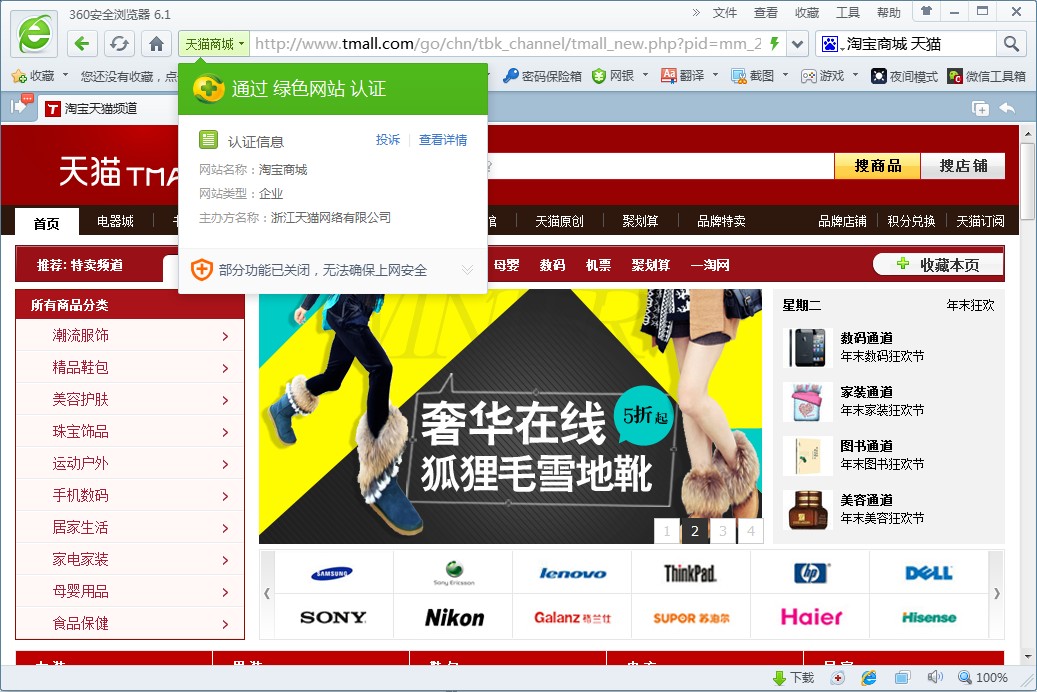Select banner slide 3 indicator
This screenshot has height=692, width=1037.
723,531
